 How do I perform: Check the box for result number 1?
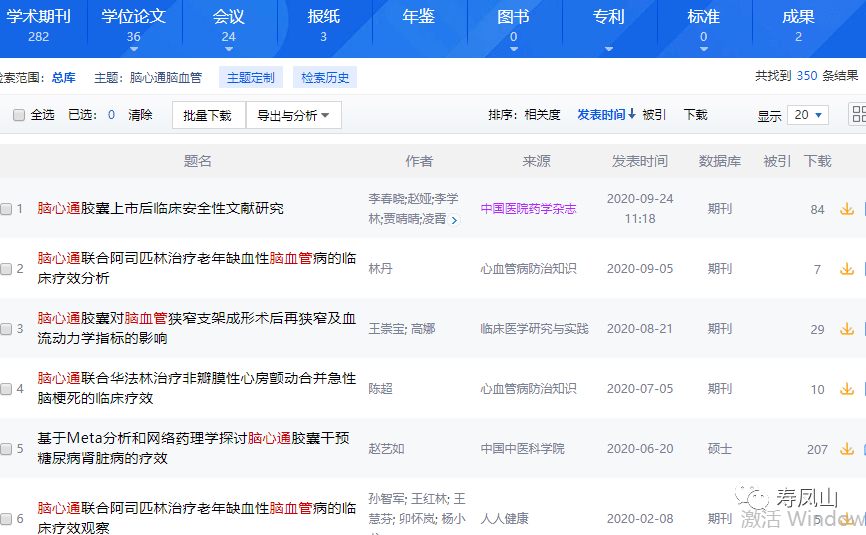(x=6, y=209)
